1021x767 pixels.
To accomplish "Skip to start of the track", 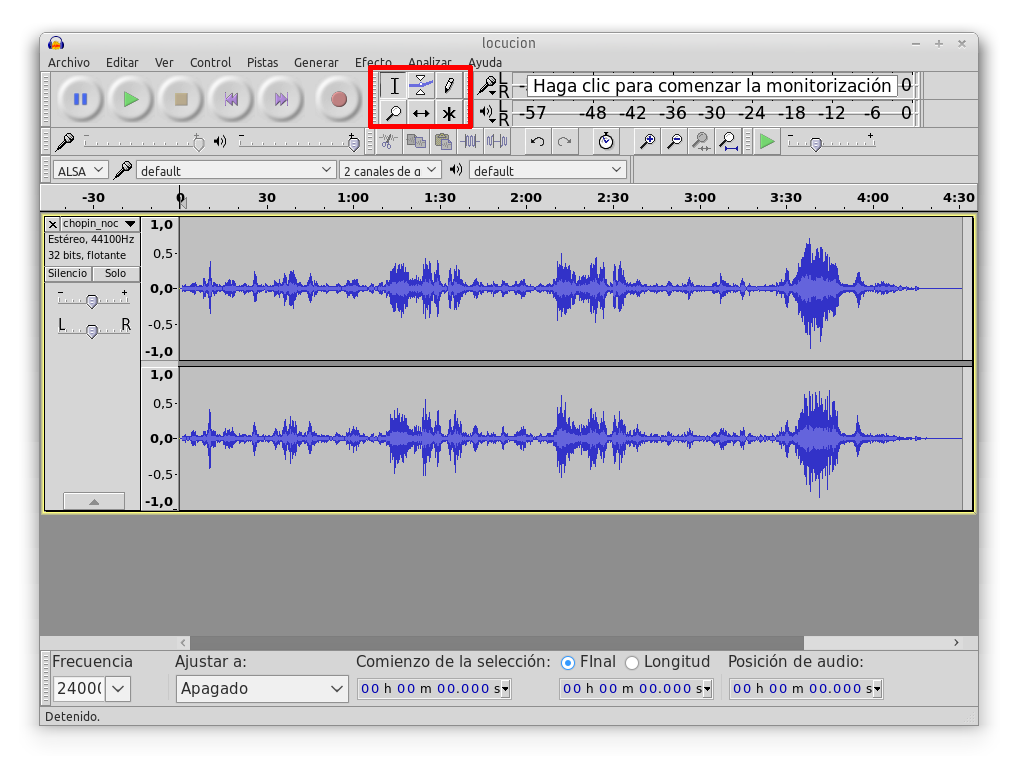I will click(231, 100).
